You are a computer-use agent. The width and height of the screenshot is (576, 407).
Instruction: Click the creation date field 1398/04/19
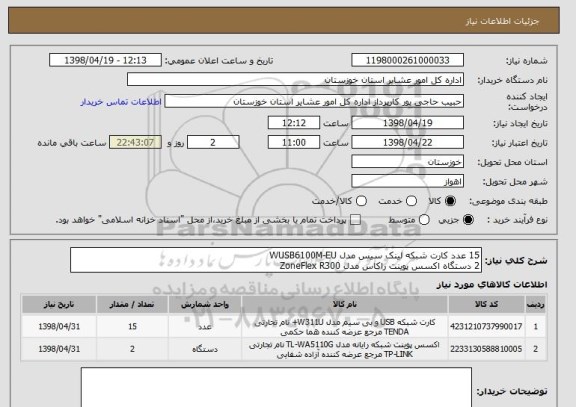coord(407,123)
